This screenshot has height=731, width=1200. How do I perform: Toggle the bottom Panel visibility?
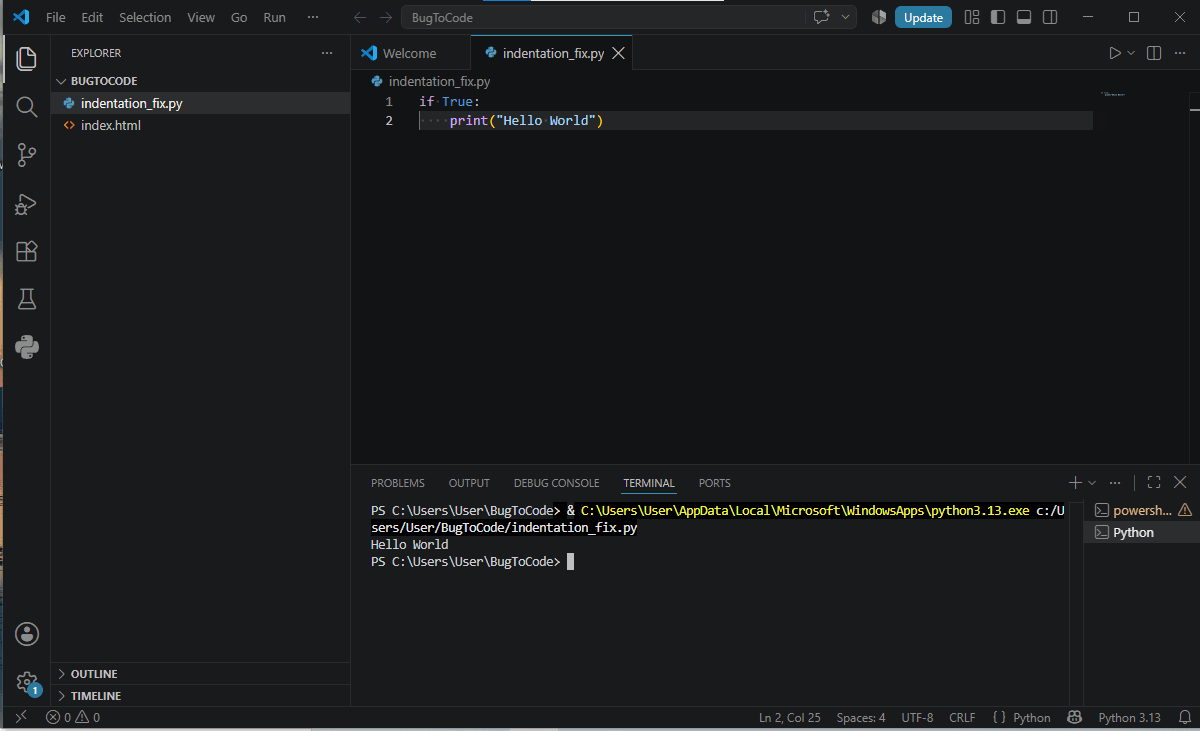(x=1024, y=17)
